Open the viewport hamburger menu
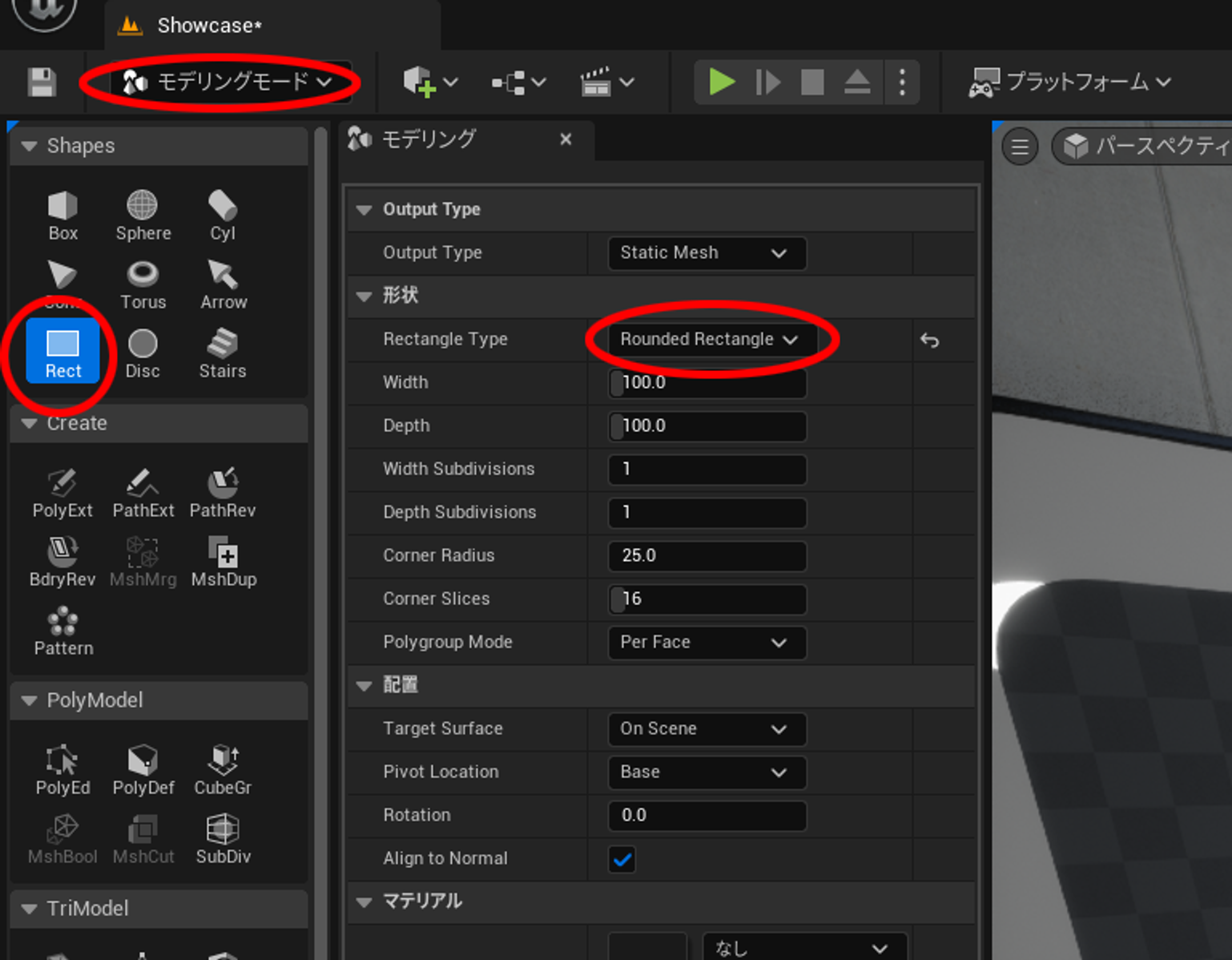Image resolution: width=1232 pixels, height=960 pixels. (1020, 147)
